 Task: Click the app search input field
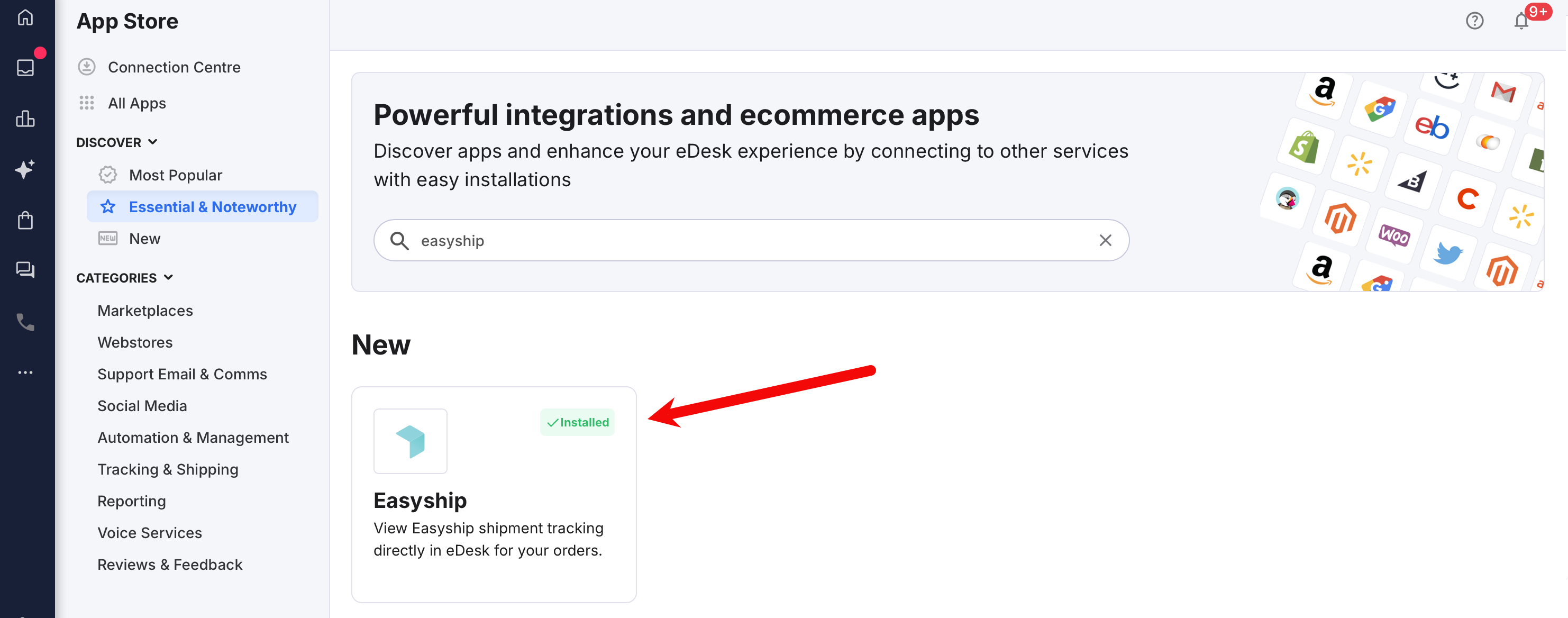point(751,241)
